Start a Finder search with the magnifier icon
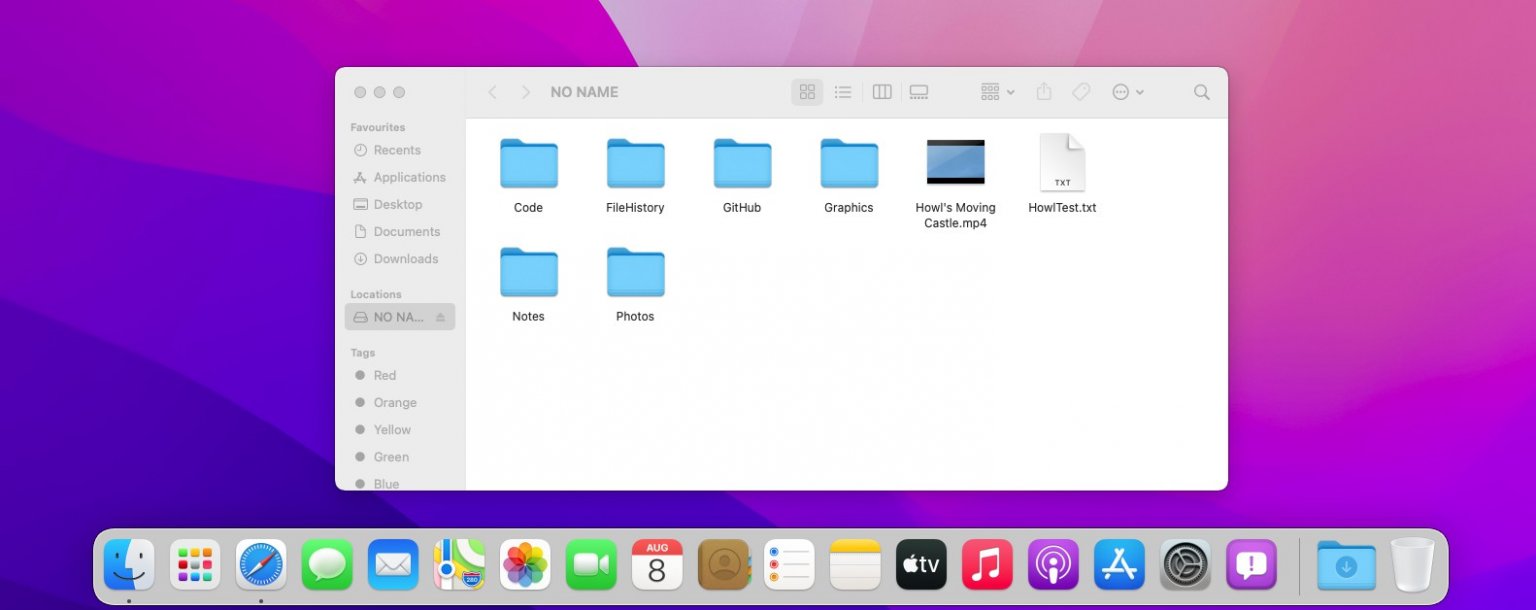 [1201, 91]
